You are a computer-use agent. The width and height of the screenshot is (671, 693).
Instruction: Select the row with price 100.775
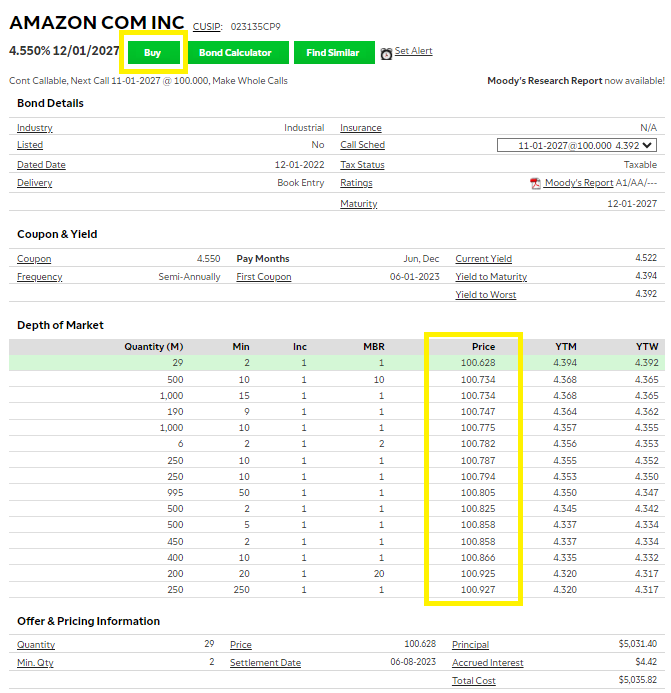[x=337, y=428]
